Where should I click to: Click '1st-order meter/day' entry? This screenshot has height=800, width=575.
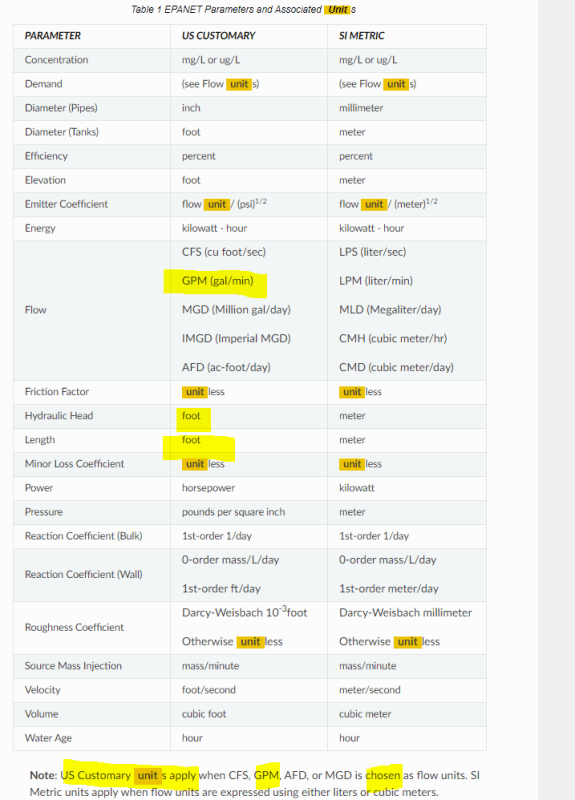point(389,589)
